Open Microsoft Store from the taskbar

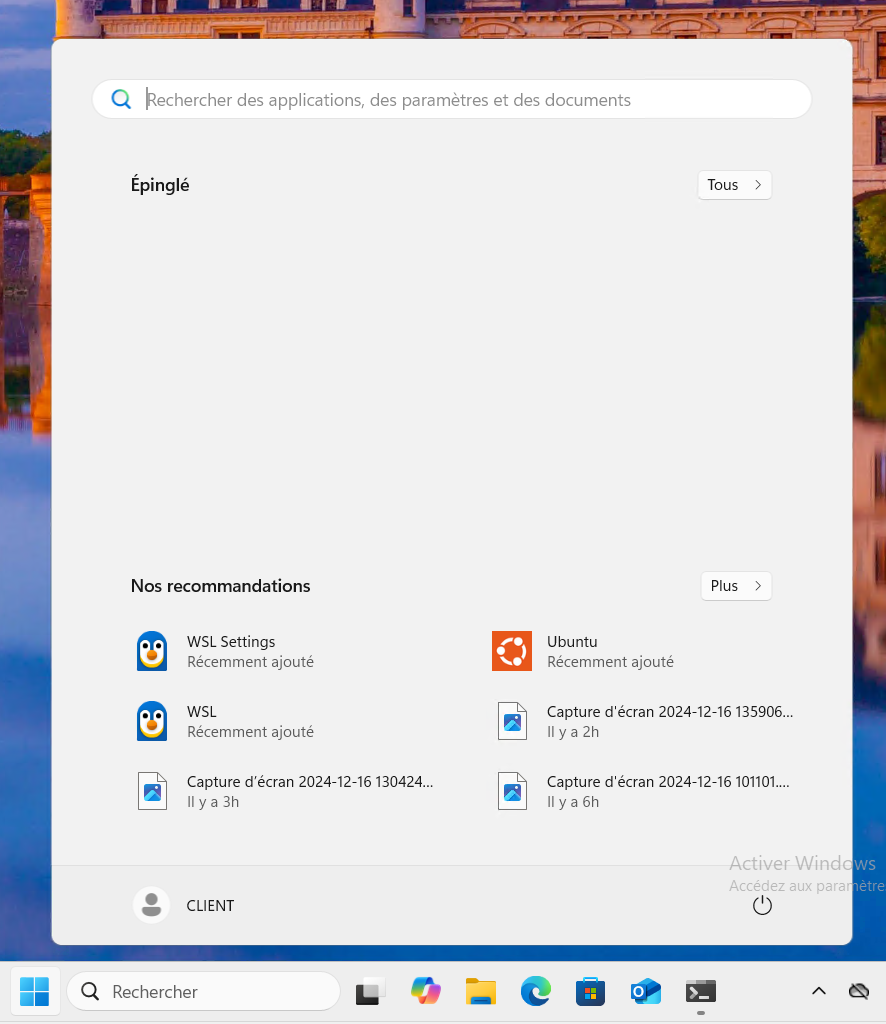pos(591,991)
